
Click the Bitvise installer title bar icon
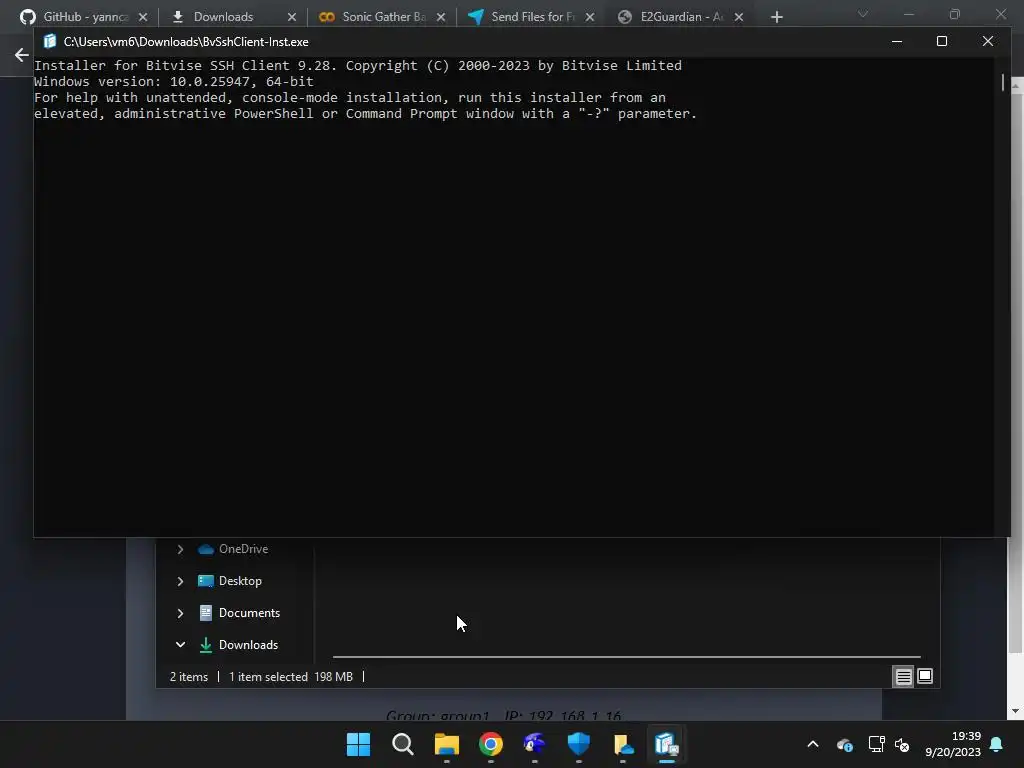50,41
